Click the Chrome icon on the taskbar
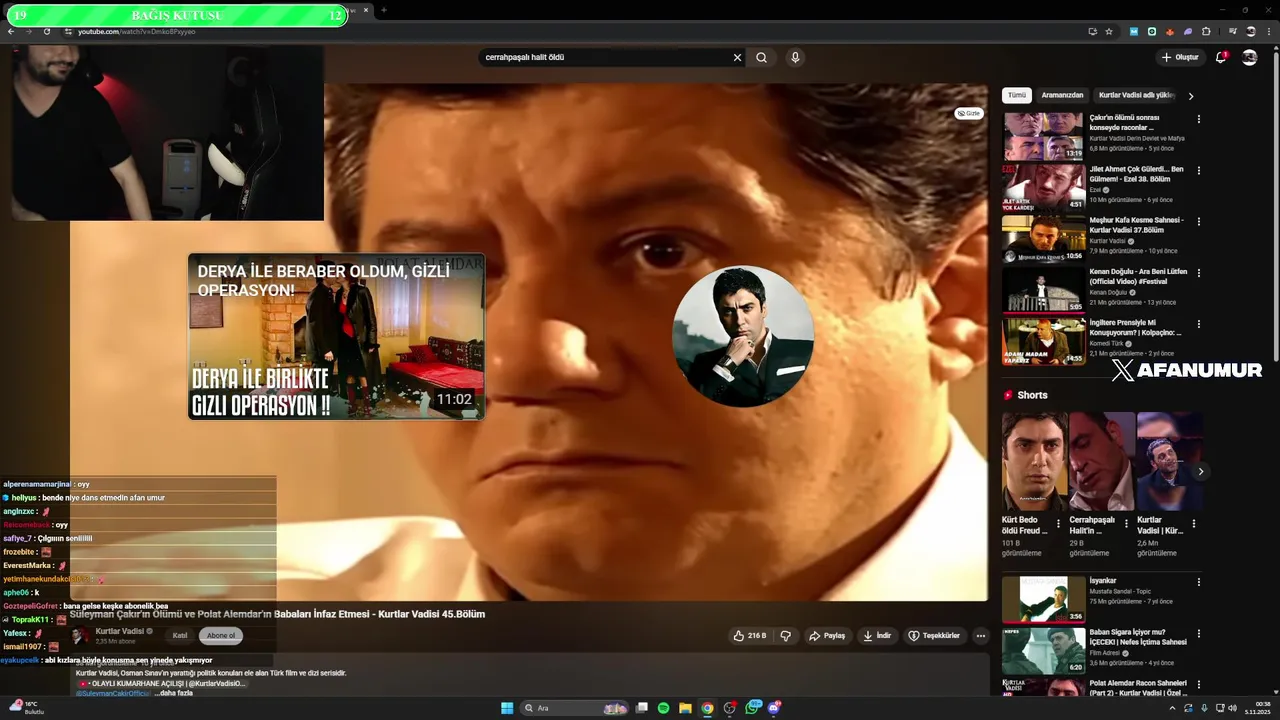 tap(707, 708)
